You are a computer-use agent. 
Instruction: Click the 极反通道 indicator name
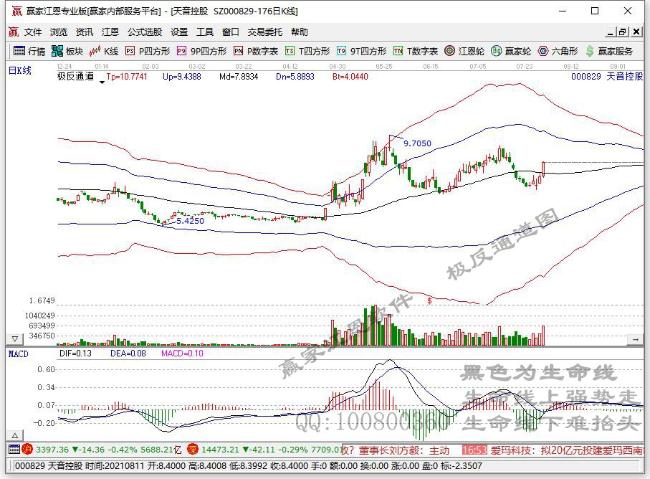click(x=75, y=76)
